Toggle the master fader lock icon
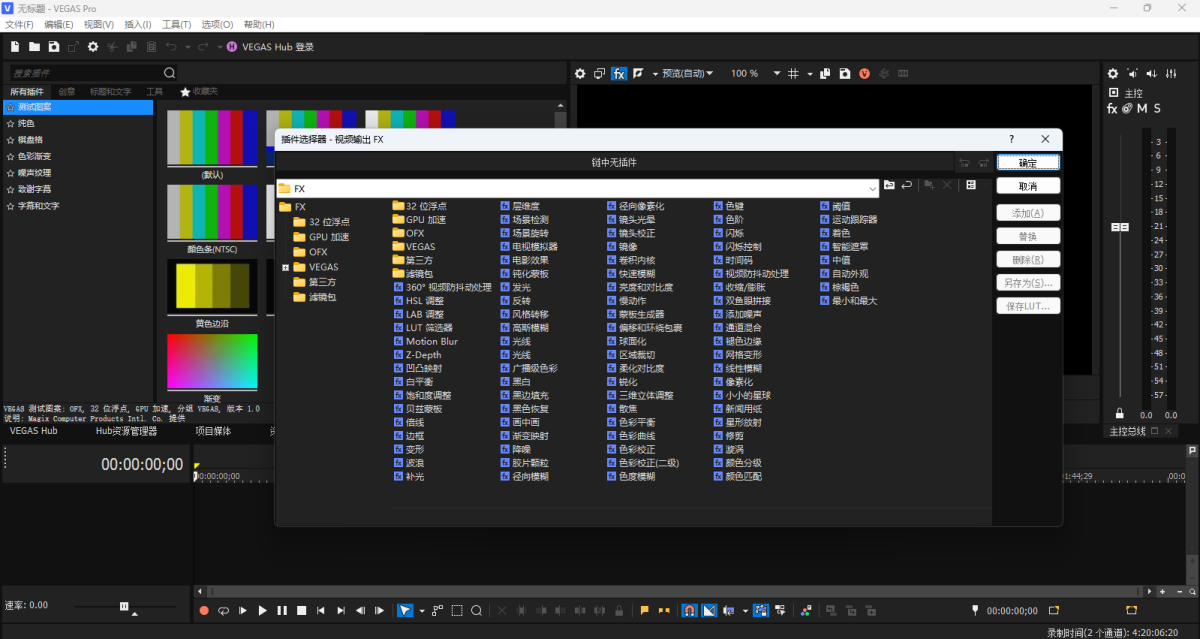The height and width of the screenshot is (639, 1200). [1119, 413]
